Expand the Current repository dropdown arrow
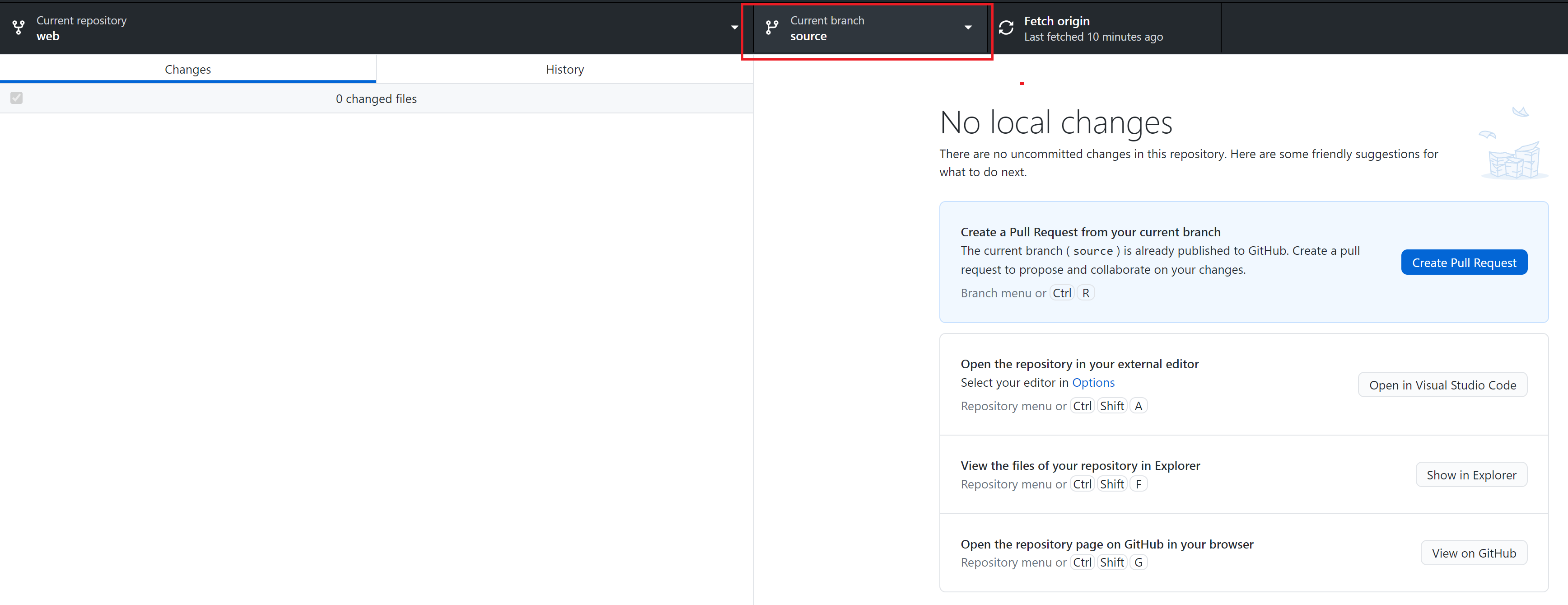Viewport: 1568px width, 605px height. tap(735, 28)
